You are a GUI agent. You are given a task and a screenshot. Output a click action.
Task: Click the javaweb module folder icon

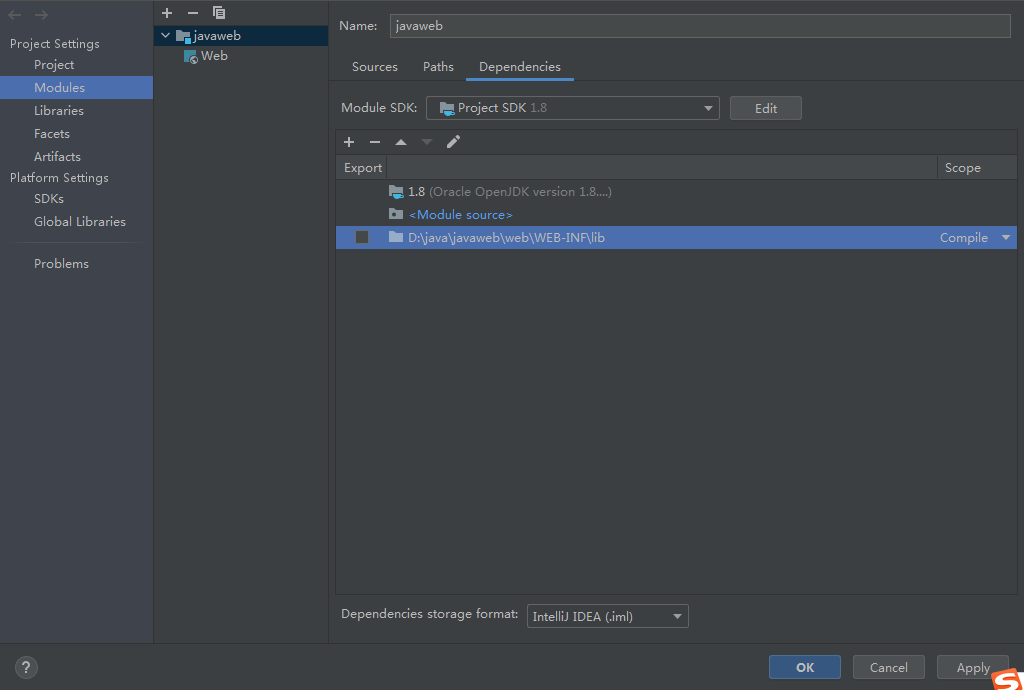(x=183, y=36)
